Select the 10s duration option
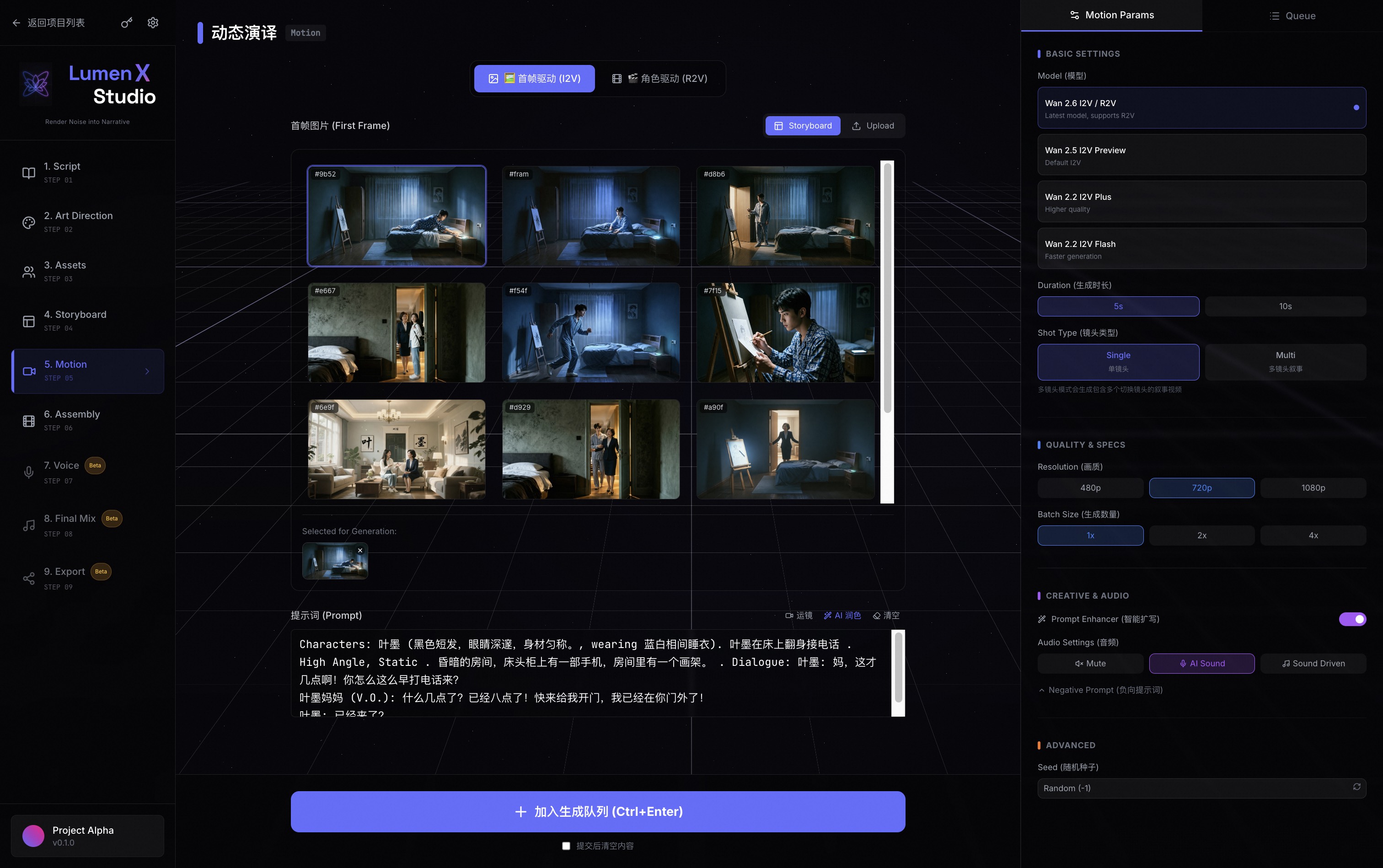 pos(1286,306)
